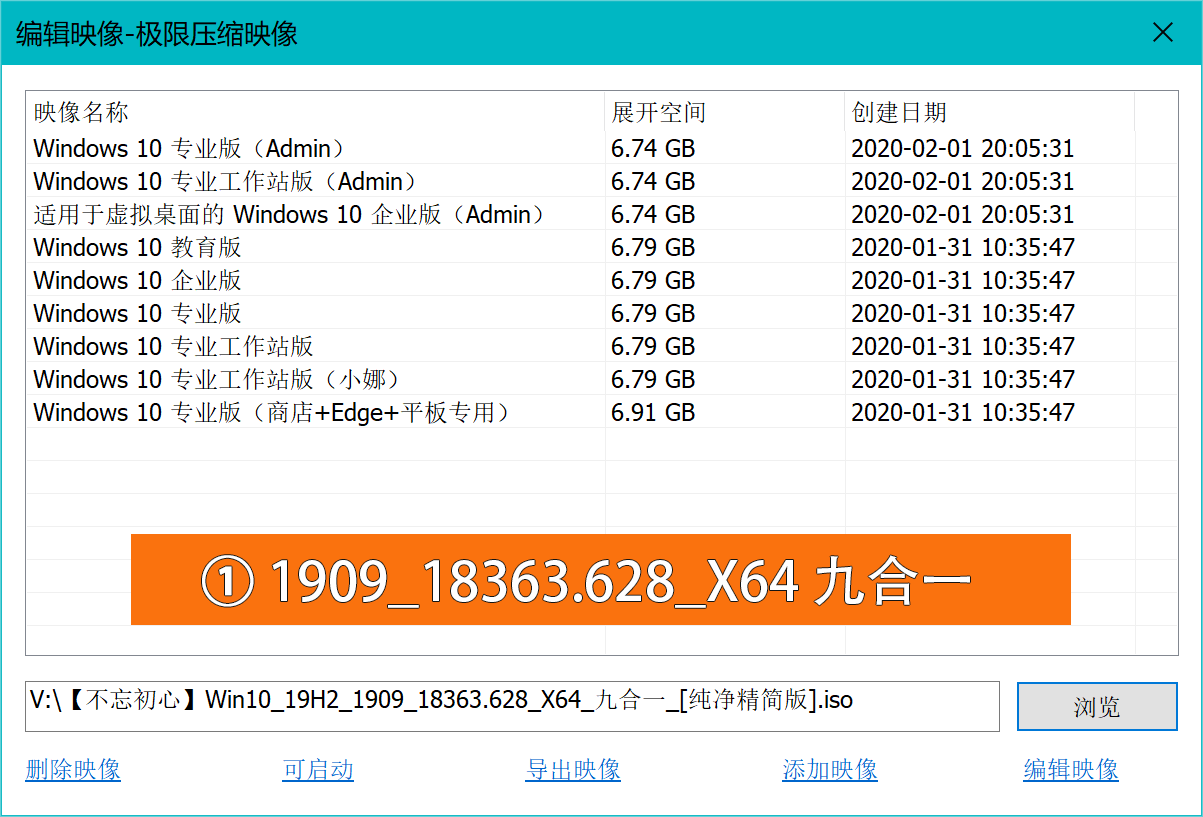Select the 6.79 GB Windows 10 专业版 row

coord(138,314)
